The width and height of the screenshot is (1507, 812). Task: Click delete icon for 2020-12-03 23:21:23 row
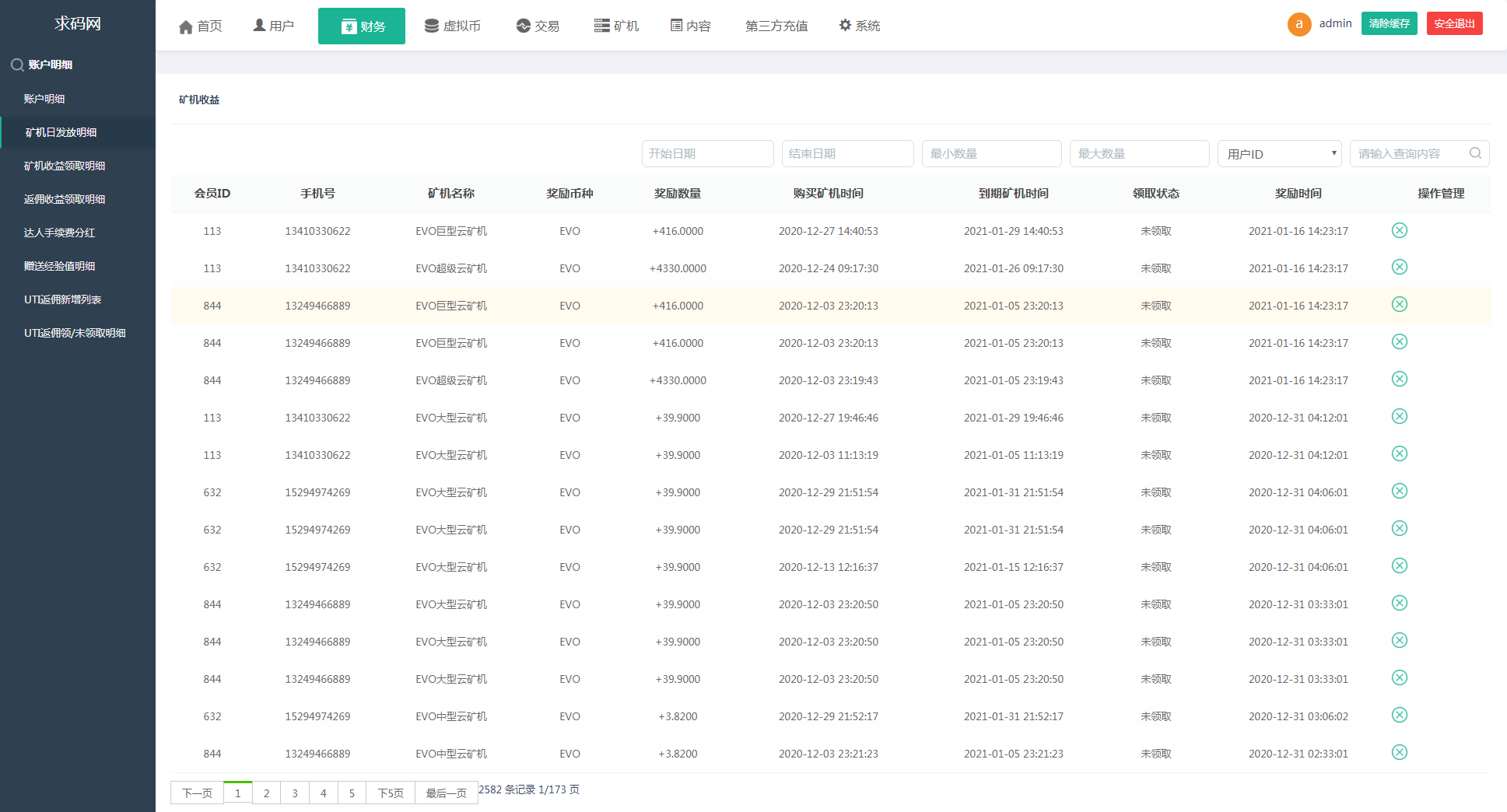coord(1399,753)
